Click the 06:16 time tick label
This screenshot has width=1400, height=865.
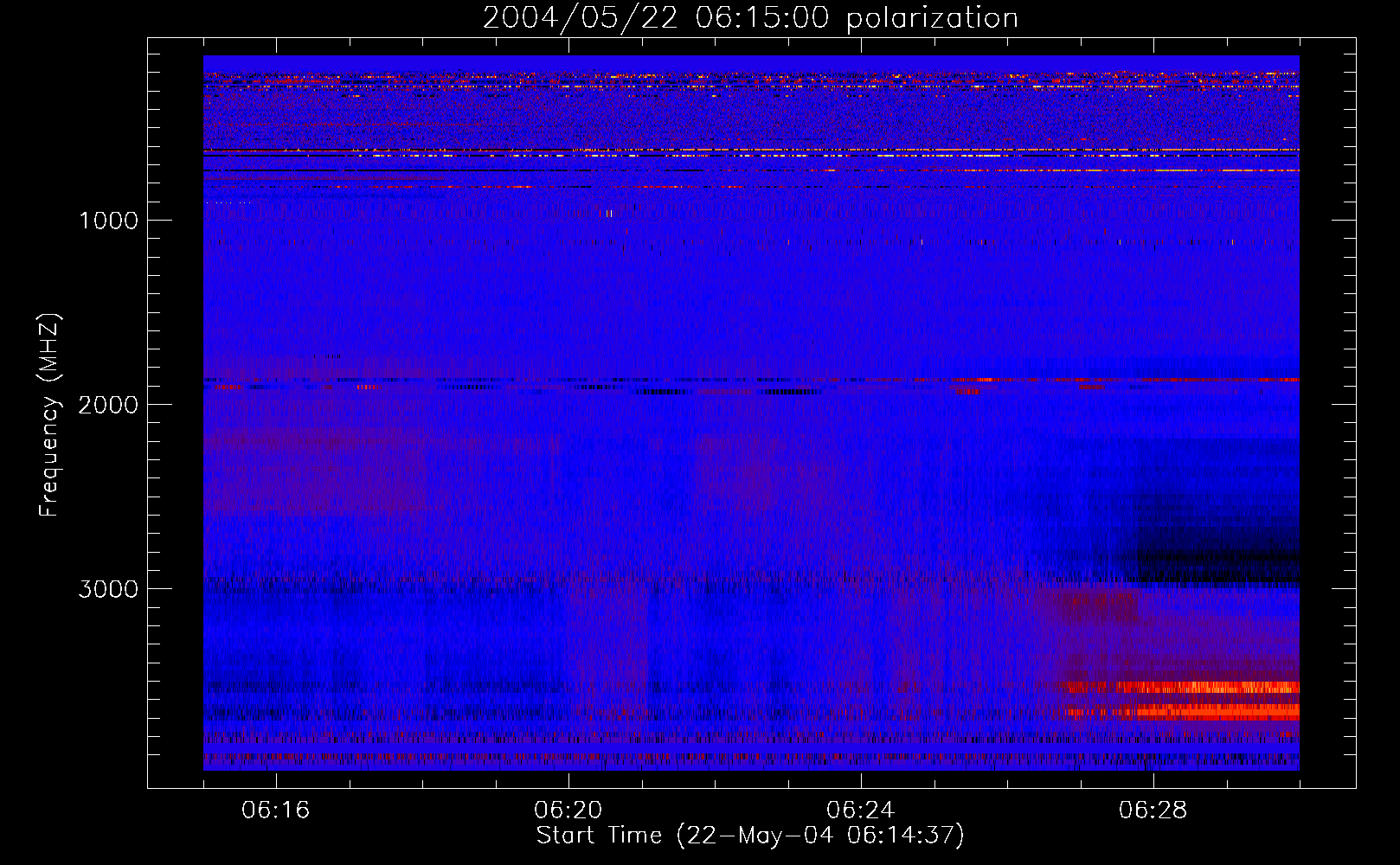(276, 811)
